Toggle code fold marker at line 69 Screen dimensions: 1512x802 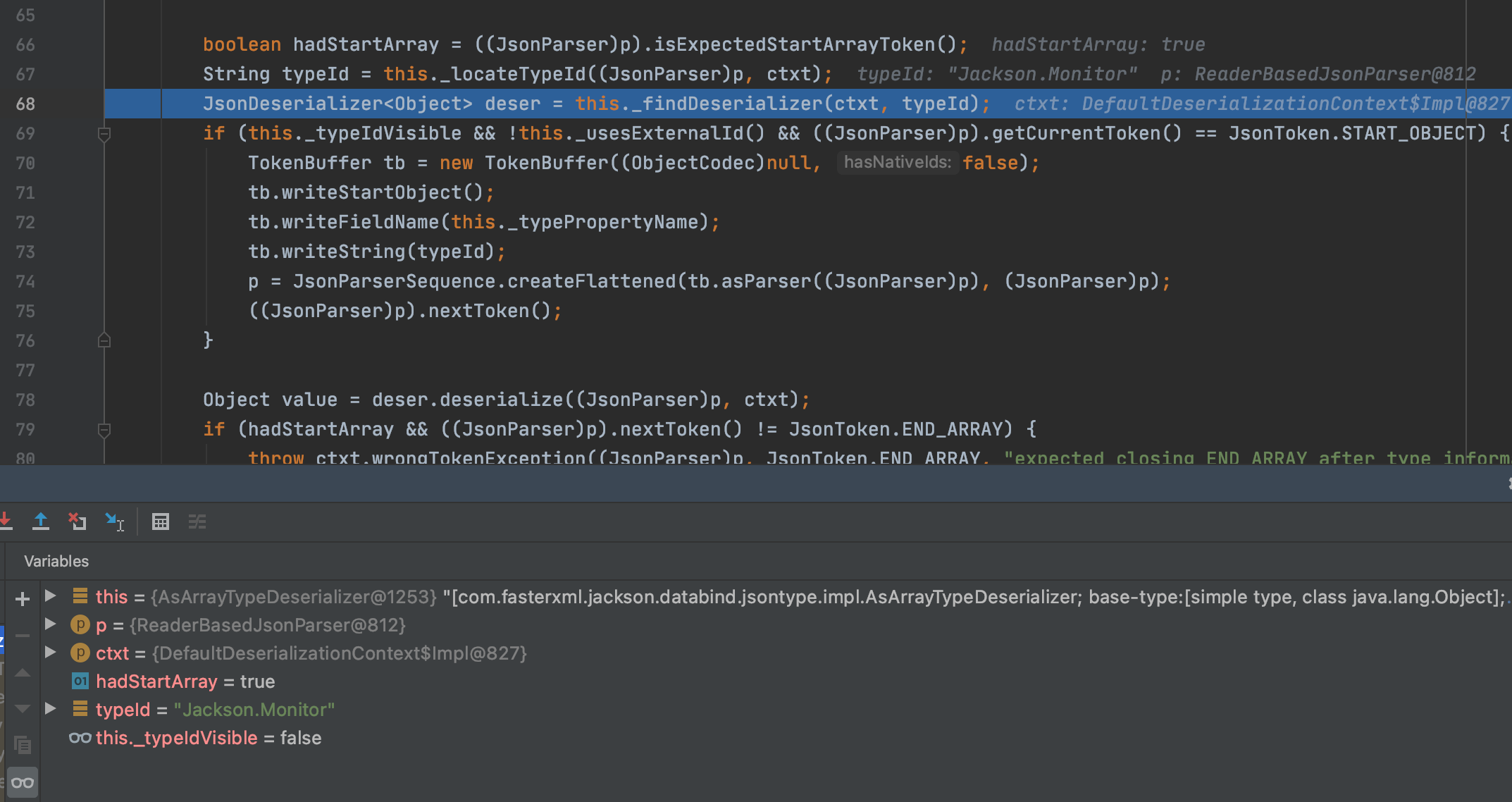click(x=104, y=134)
